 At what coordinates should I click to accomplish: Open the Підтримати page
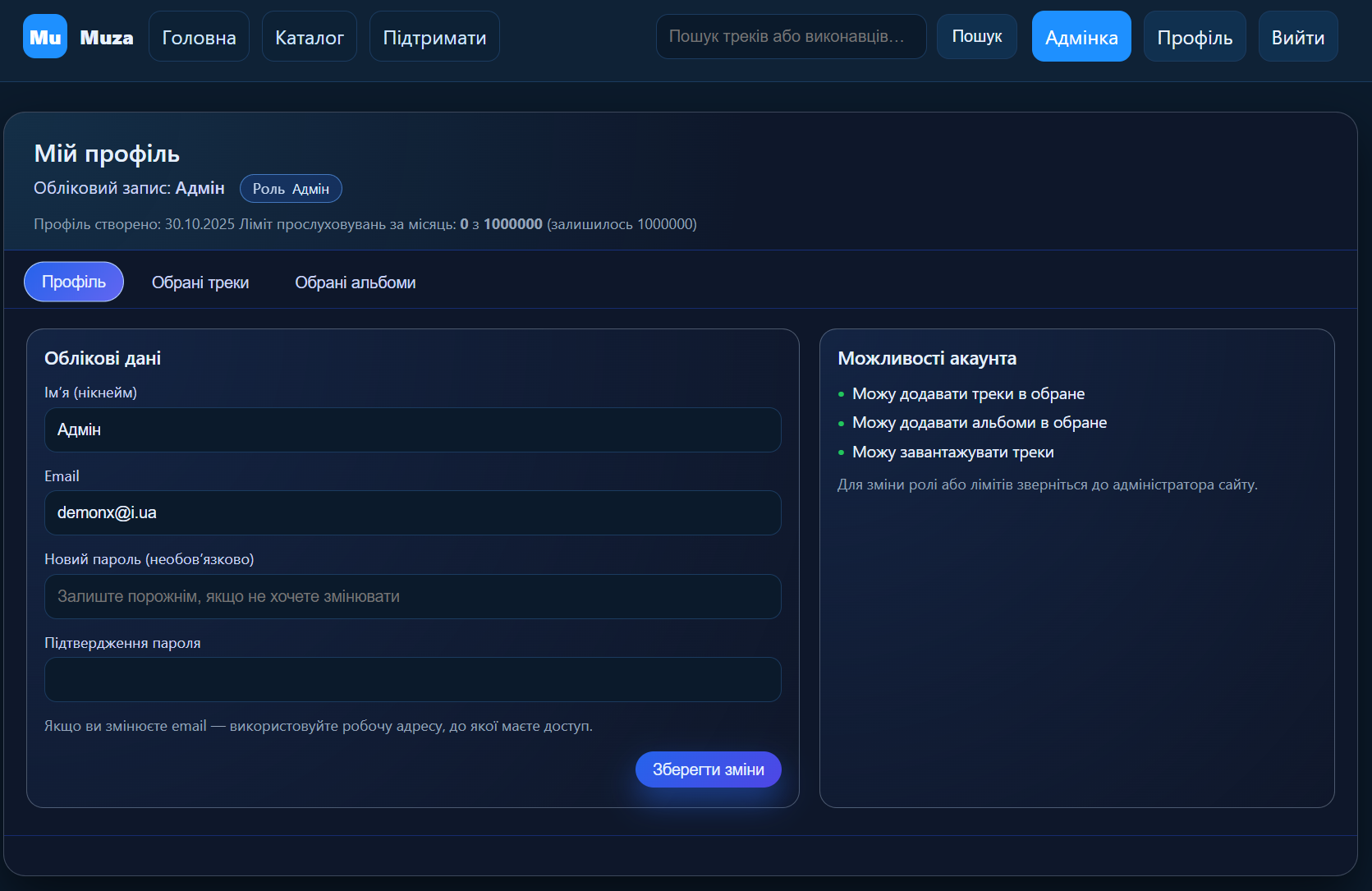point(434,37)
